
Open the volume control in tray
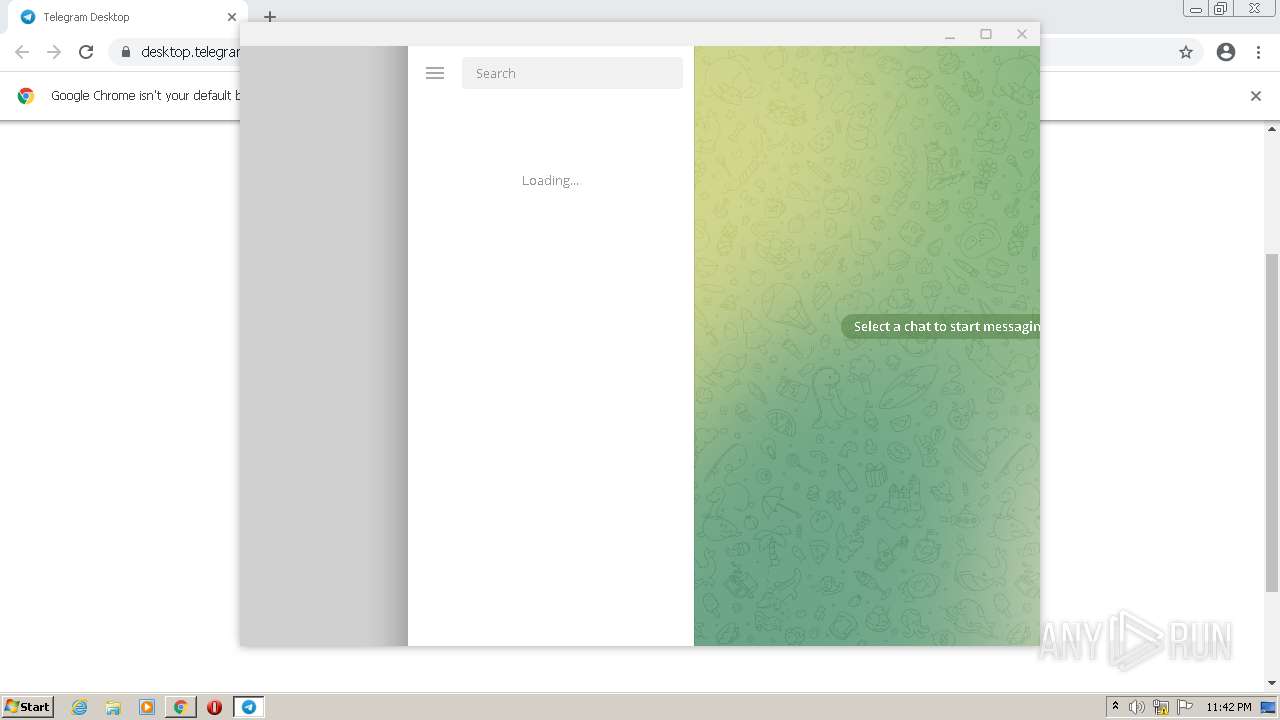coord(1137,707)
